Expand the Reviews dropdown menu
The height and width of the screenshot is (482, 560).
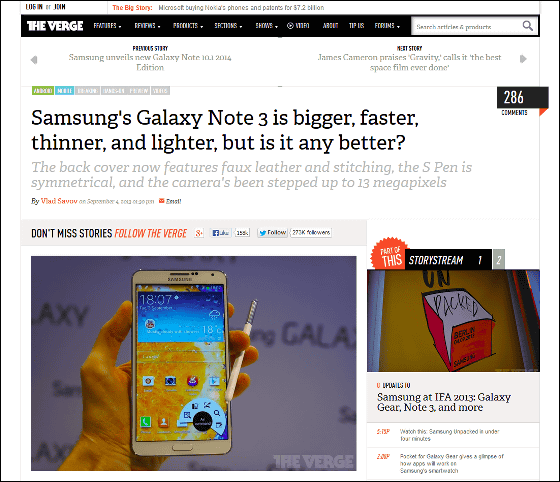coord(147,26)
